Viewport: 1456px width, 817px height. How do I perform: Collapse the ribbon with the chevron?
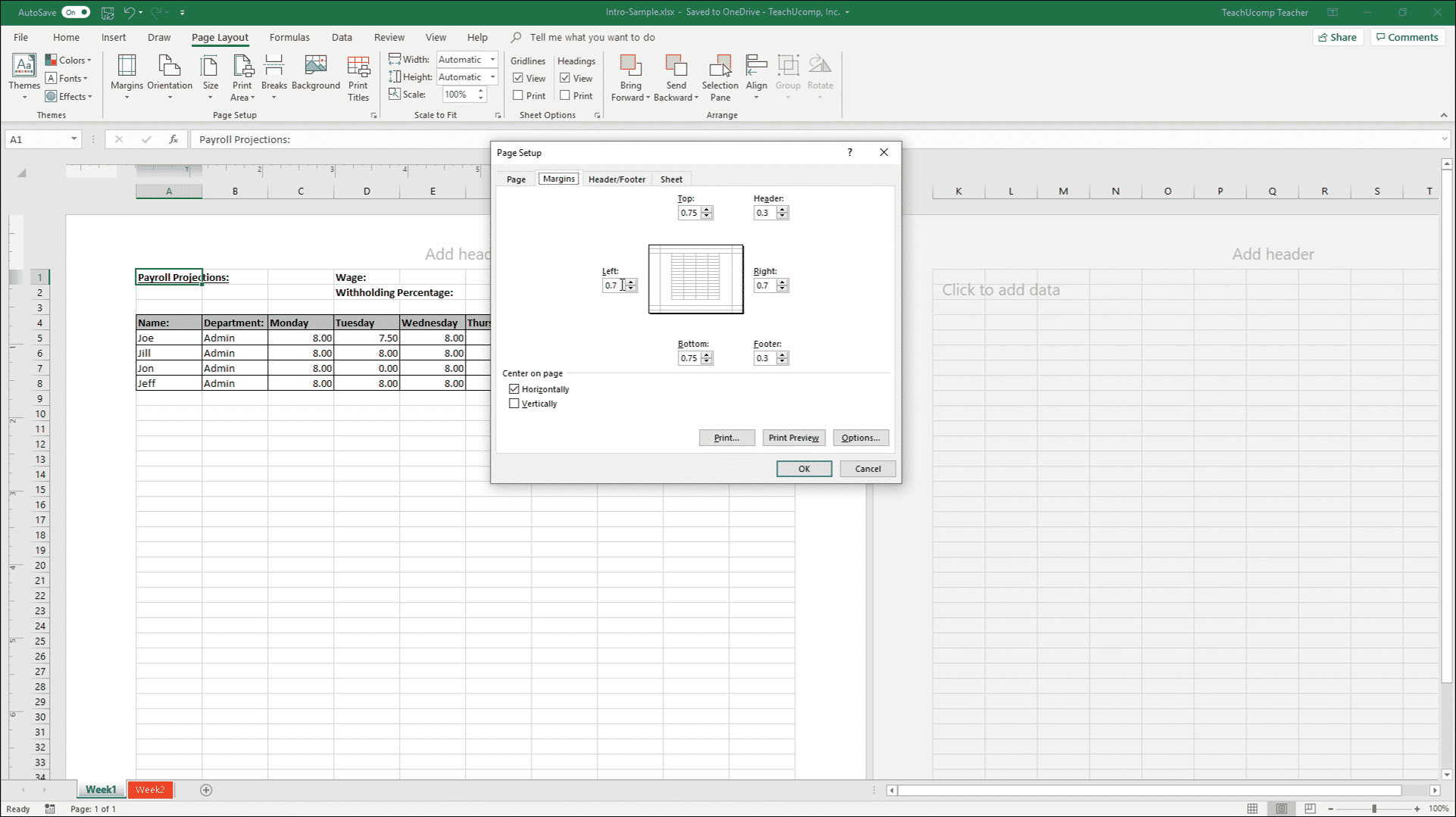pyautogui.click(x=1444, y=116)
